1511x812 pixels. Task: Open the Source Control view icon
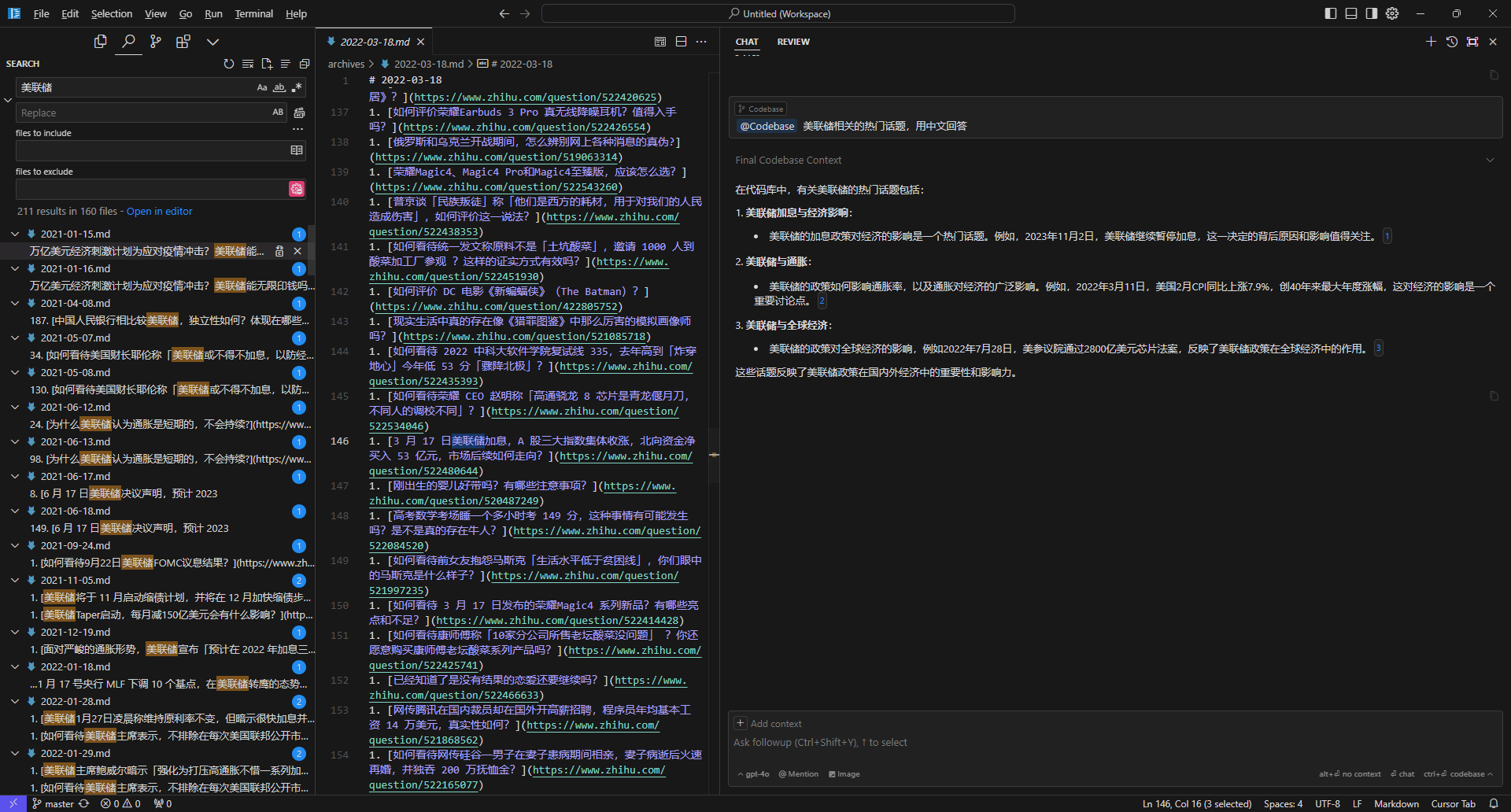[x=156, y=42]
